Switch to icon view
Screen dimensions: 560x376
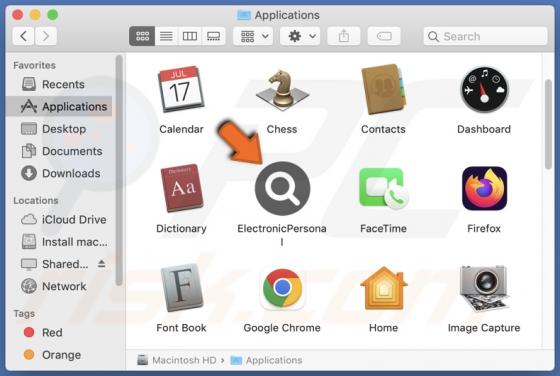pyautogui.click(x=142, y=36)
